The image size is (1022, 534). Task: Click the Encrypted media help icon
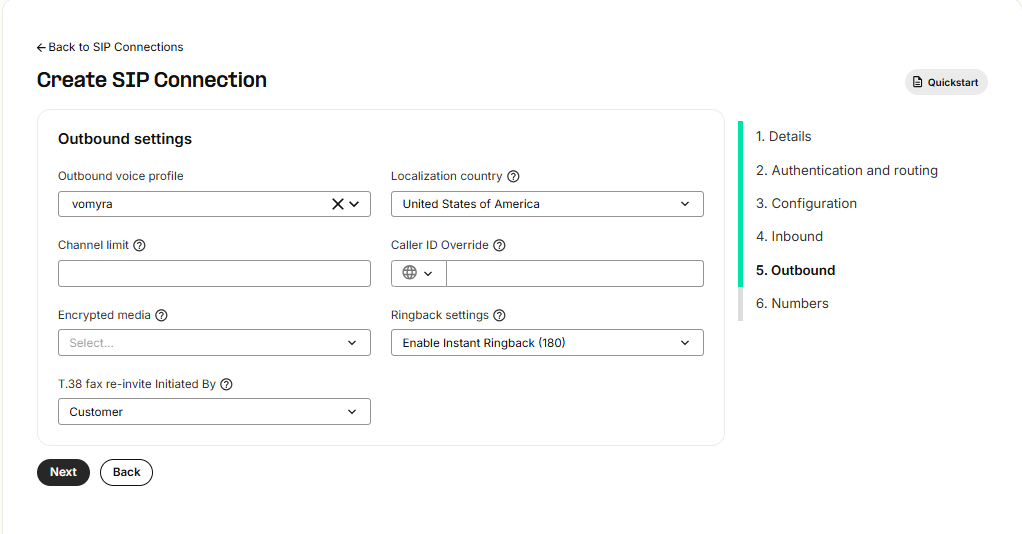click(162, 315)
